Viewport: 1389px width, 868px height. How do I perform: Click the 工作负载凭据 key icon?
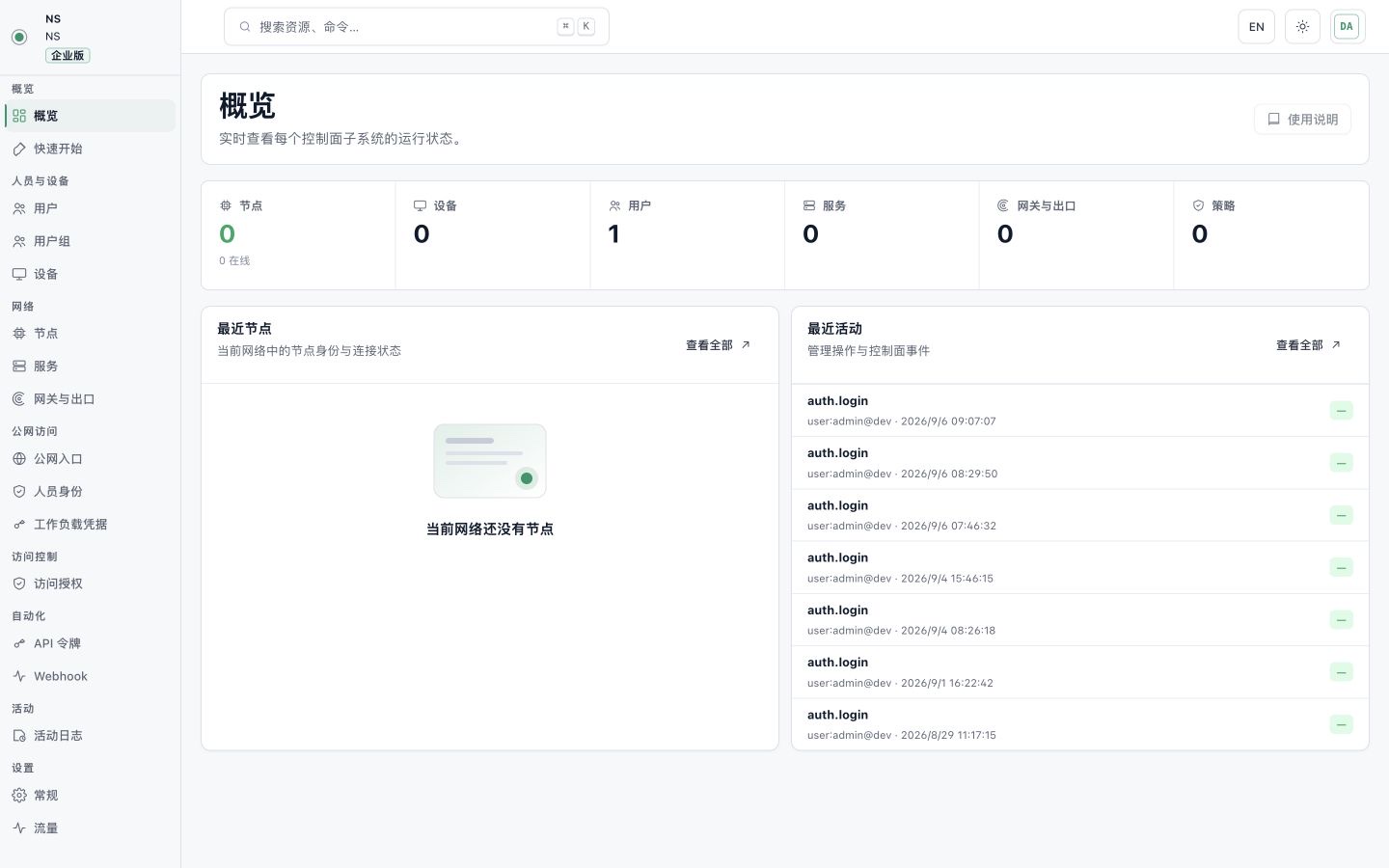click(19, 525)
